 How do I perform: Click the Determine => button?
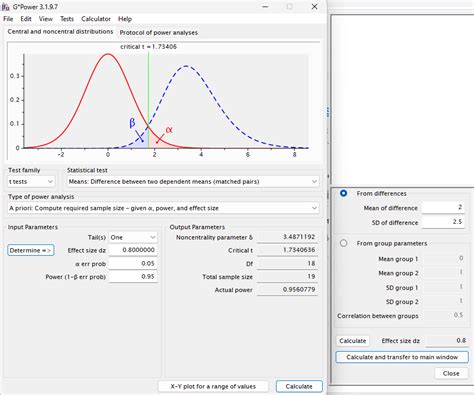(31, 250)
